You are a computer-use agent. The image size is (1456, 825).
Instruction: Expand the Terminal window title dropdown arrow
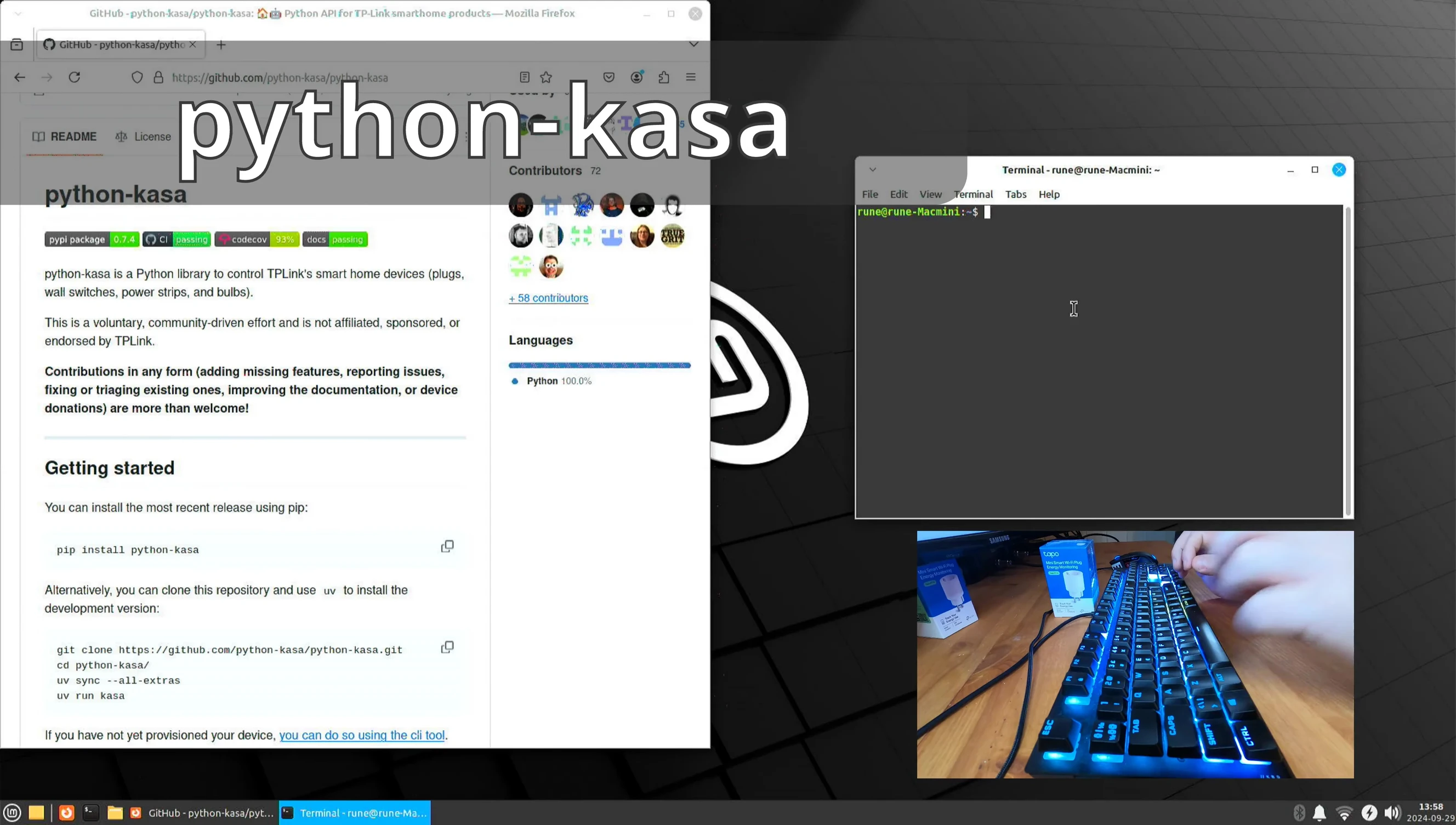click(x=873, y=169)
